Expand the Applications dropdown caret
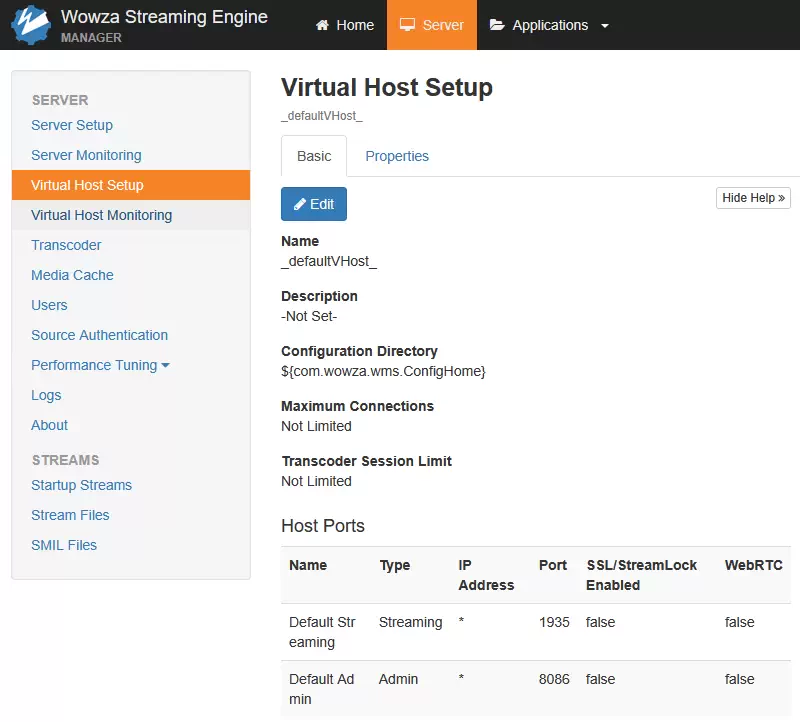This screenshot has height=722, width=800. [x=605, y=26]
